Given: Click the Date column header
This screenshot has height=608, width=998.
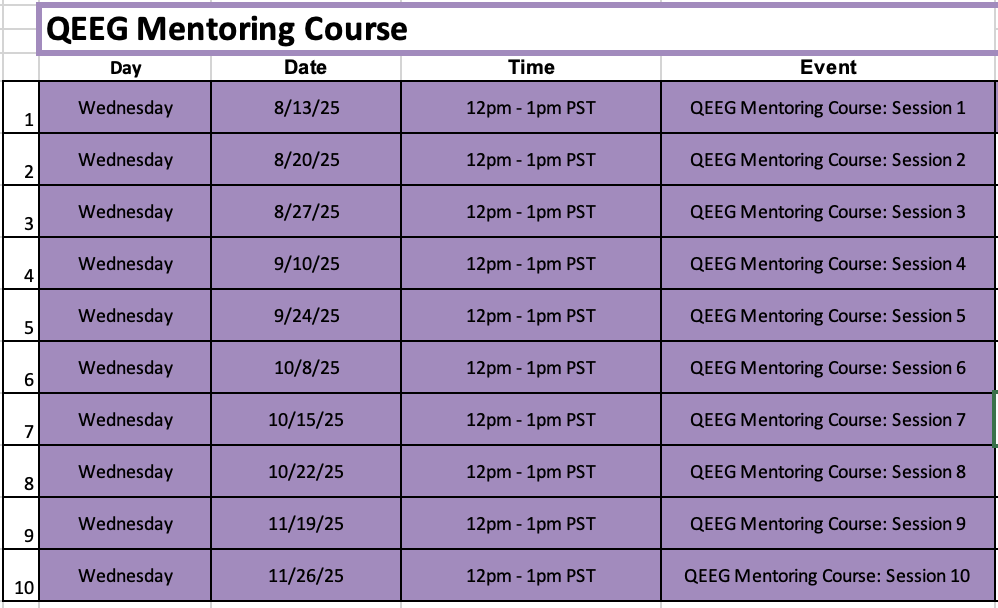Looking at the screenshot, I should click(x=306, y=68).
